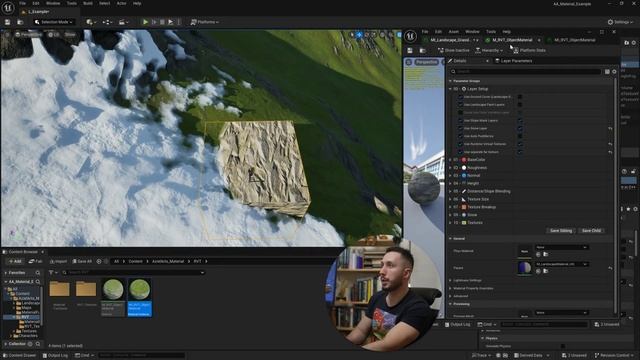Switch to the active M_RVT_ObjectMaterial tab

tap(511, 40)
